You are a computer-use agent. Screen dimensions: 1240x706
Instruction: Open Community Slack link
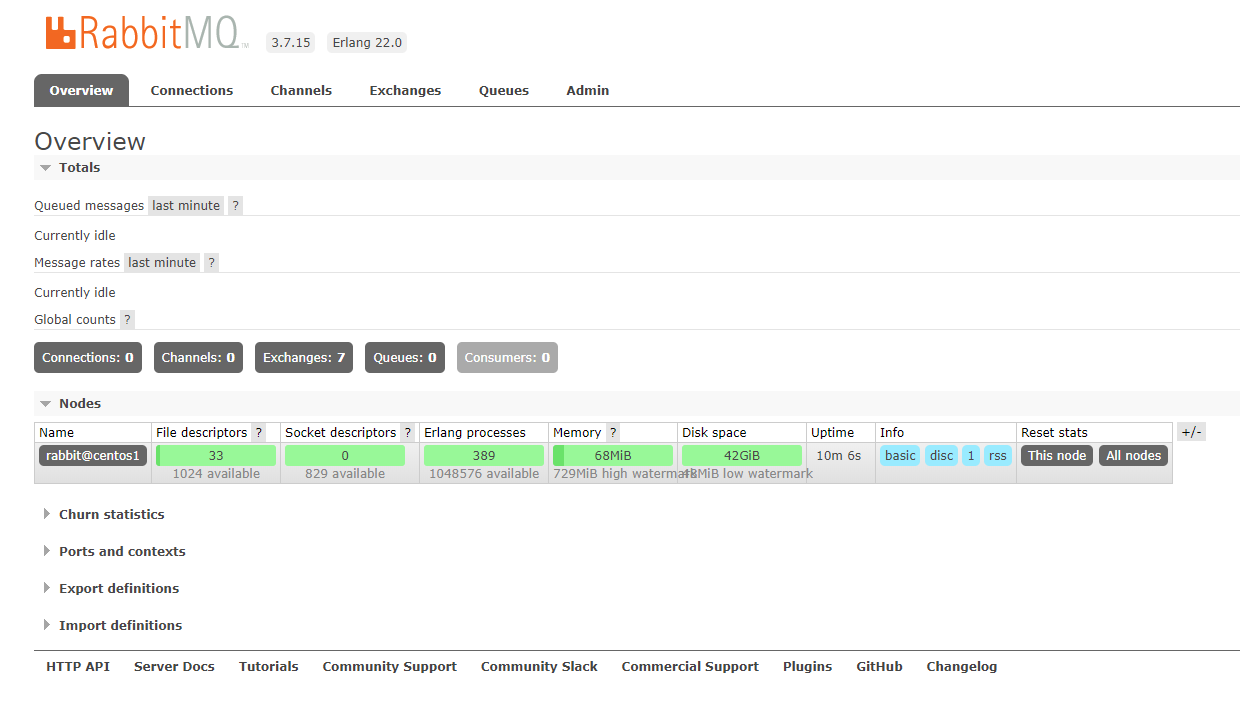pyautogui.click(x=539, y=666)
